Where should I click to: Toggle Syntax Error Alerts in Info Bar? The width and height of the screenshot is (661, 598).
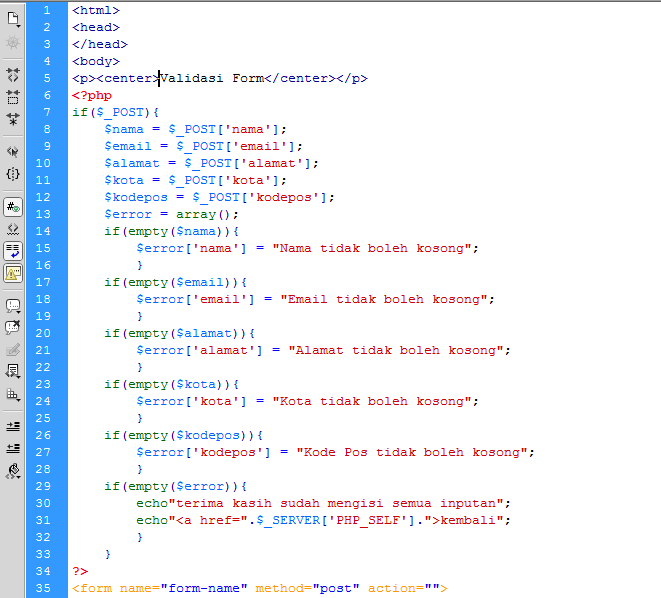[13, 274]
